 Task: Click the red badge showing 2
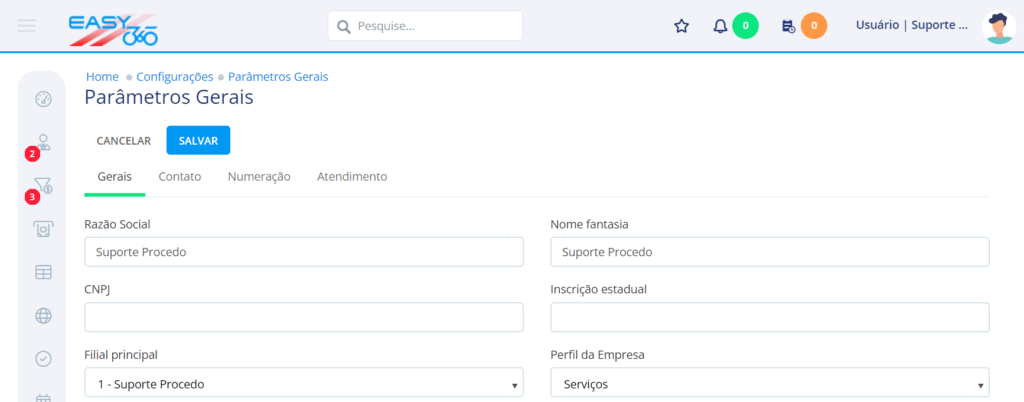32,155
